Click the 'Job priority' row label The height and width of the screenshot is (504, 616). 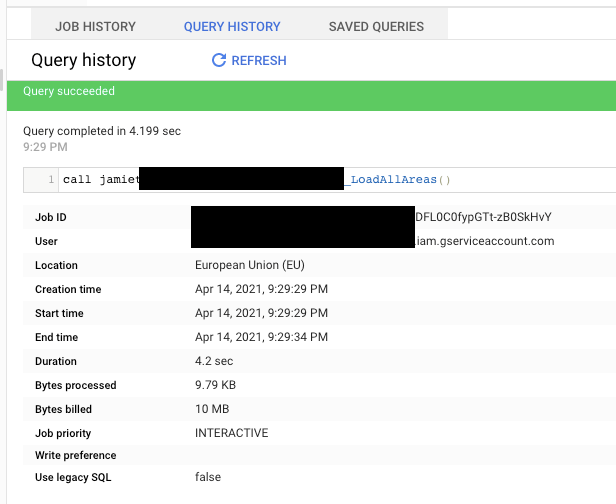coord(63,433)
